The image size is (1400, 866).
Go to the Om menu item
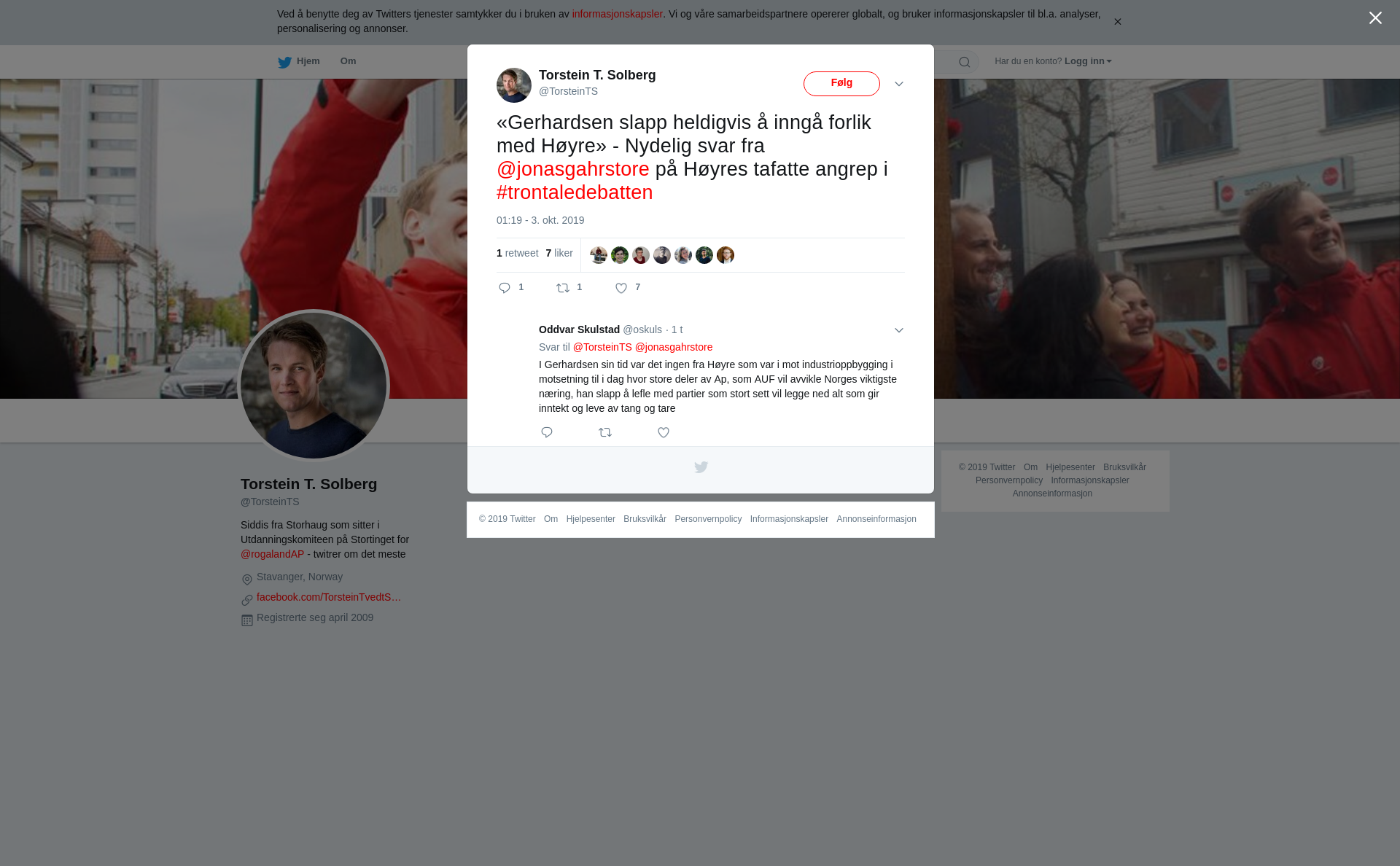click(348, 61)
